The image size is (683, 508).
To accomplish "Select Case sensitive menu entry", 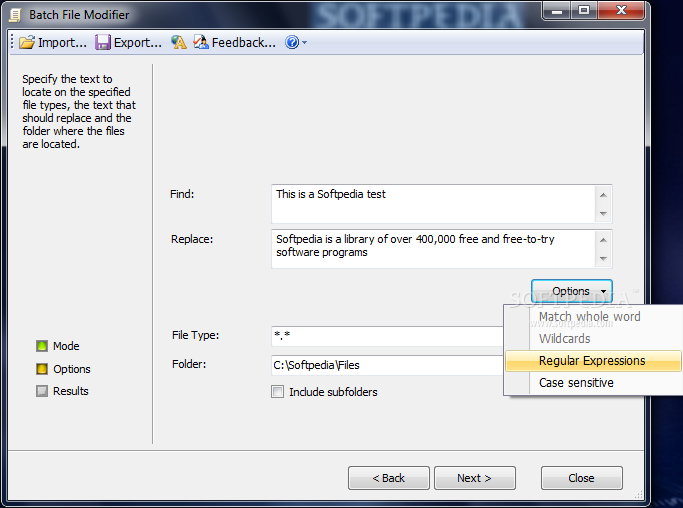I will tap(593, 383).
